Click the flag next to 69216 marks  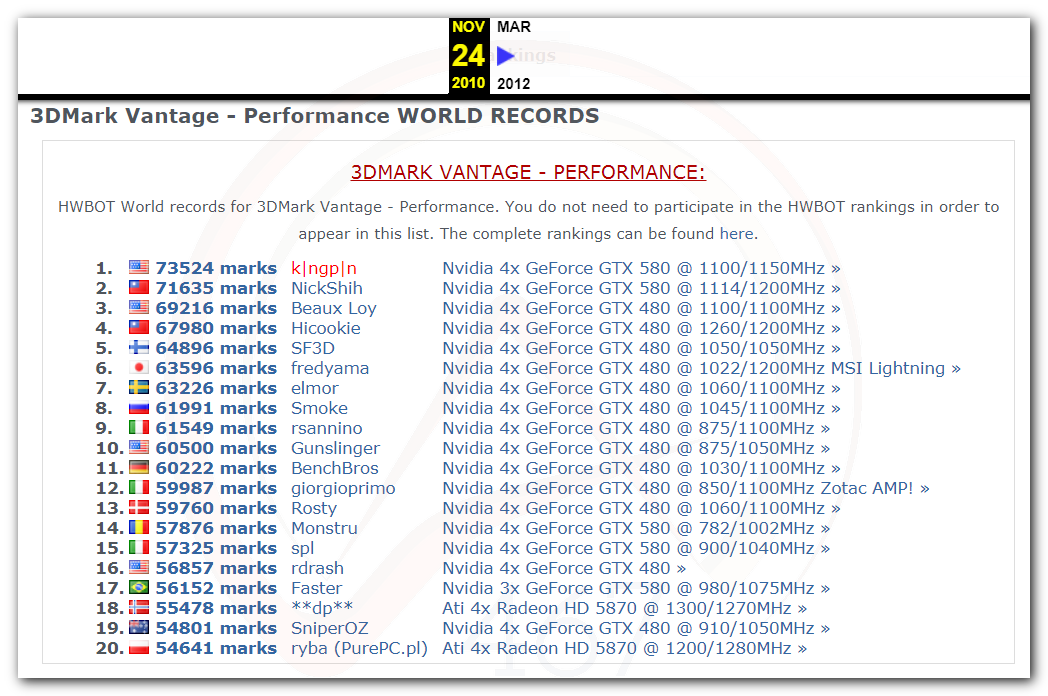point(139,308)
